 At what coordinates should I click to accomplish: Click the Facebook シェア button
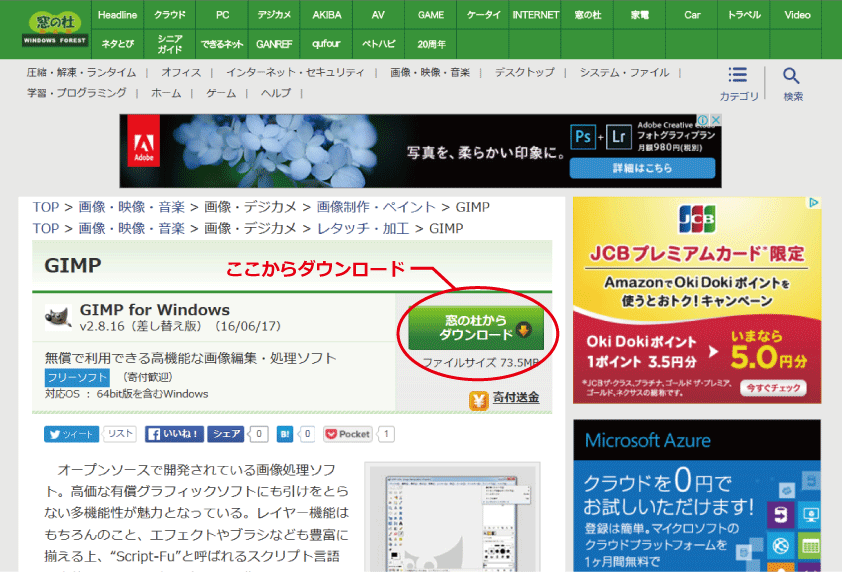[x=226, y=434]
